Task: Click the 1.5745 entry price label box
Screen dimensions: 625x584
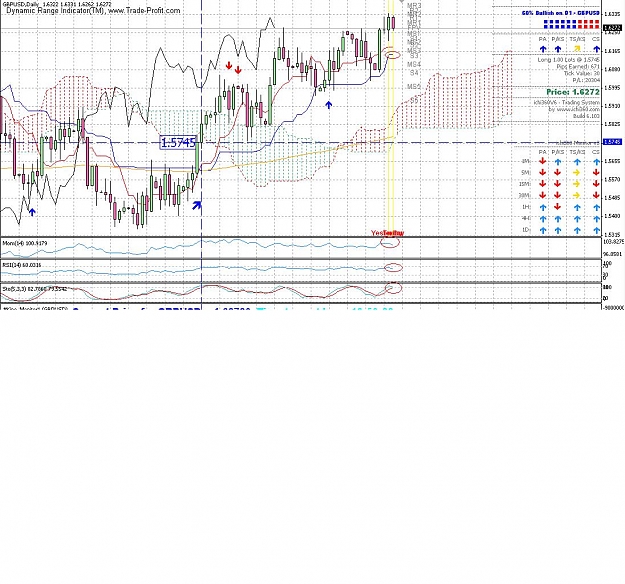Action: pos(178,143)
